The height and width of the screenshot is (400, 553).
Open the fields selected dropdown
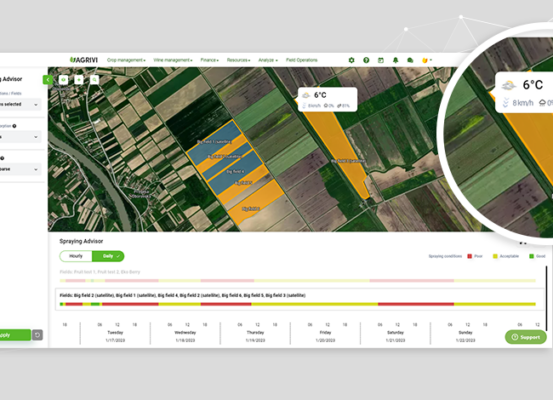pos(20,104)
